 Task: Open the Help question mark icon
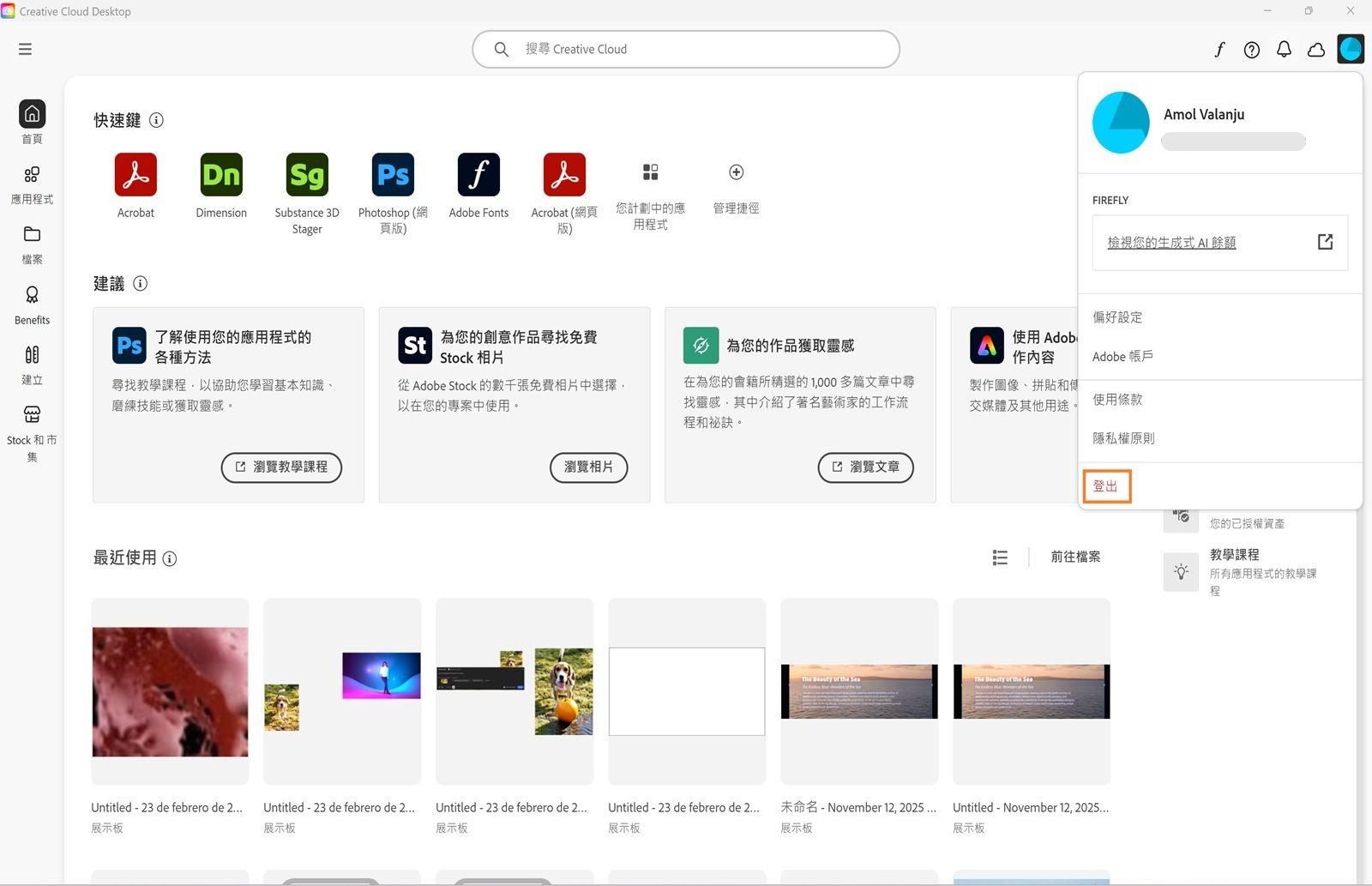pos(1252,50)
